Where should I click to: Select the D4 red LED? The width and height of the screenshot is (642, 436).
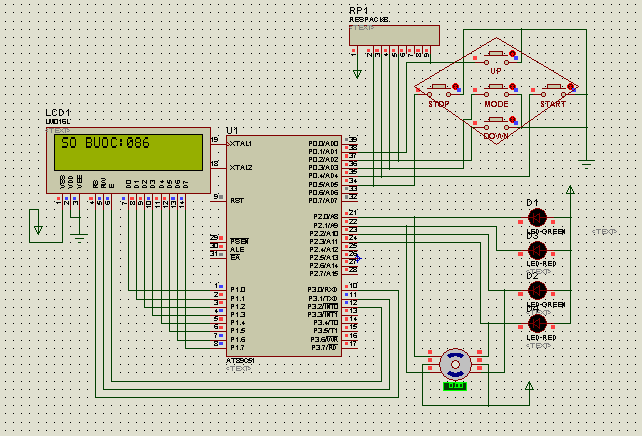[x=538, y=322]
